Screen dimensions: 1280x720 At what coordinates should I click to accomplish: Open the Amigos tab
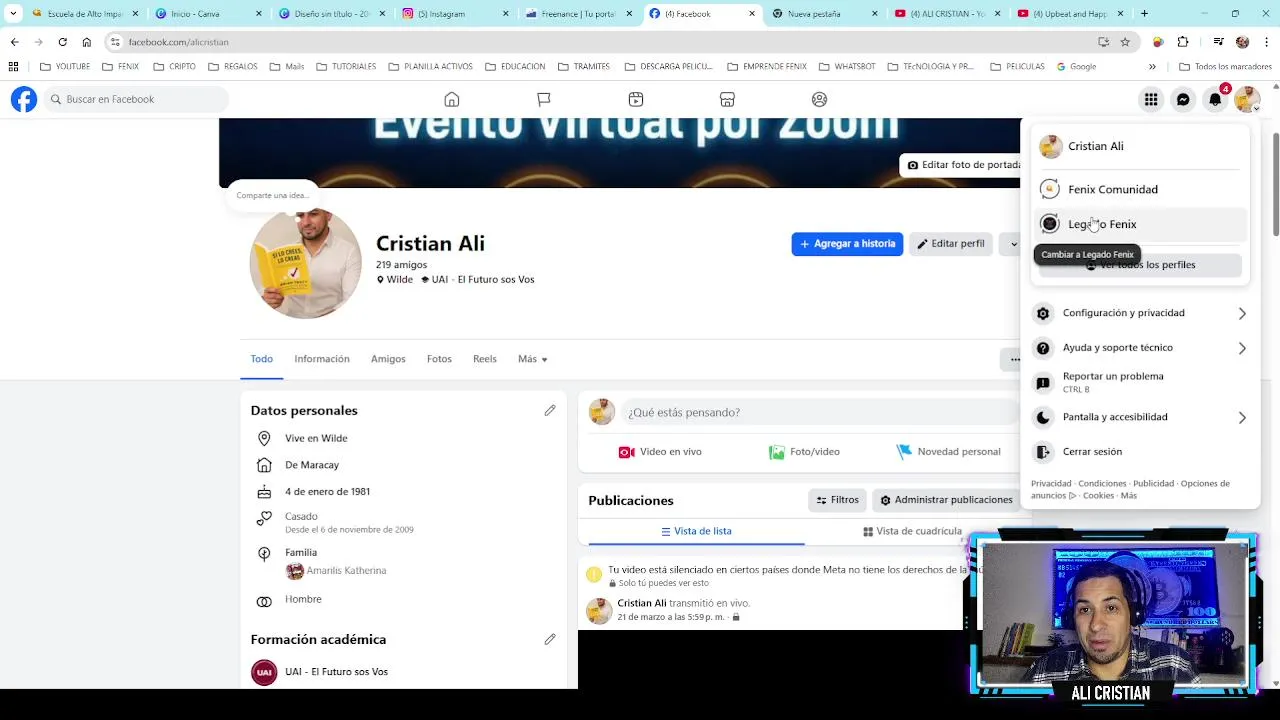point(388,359)
